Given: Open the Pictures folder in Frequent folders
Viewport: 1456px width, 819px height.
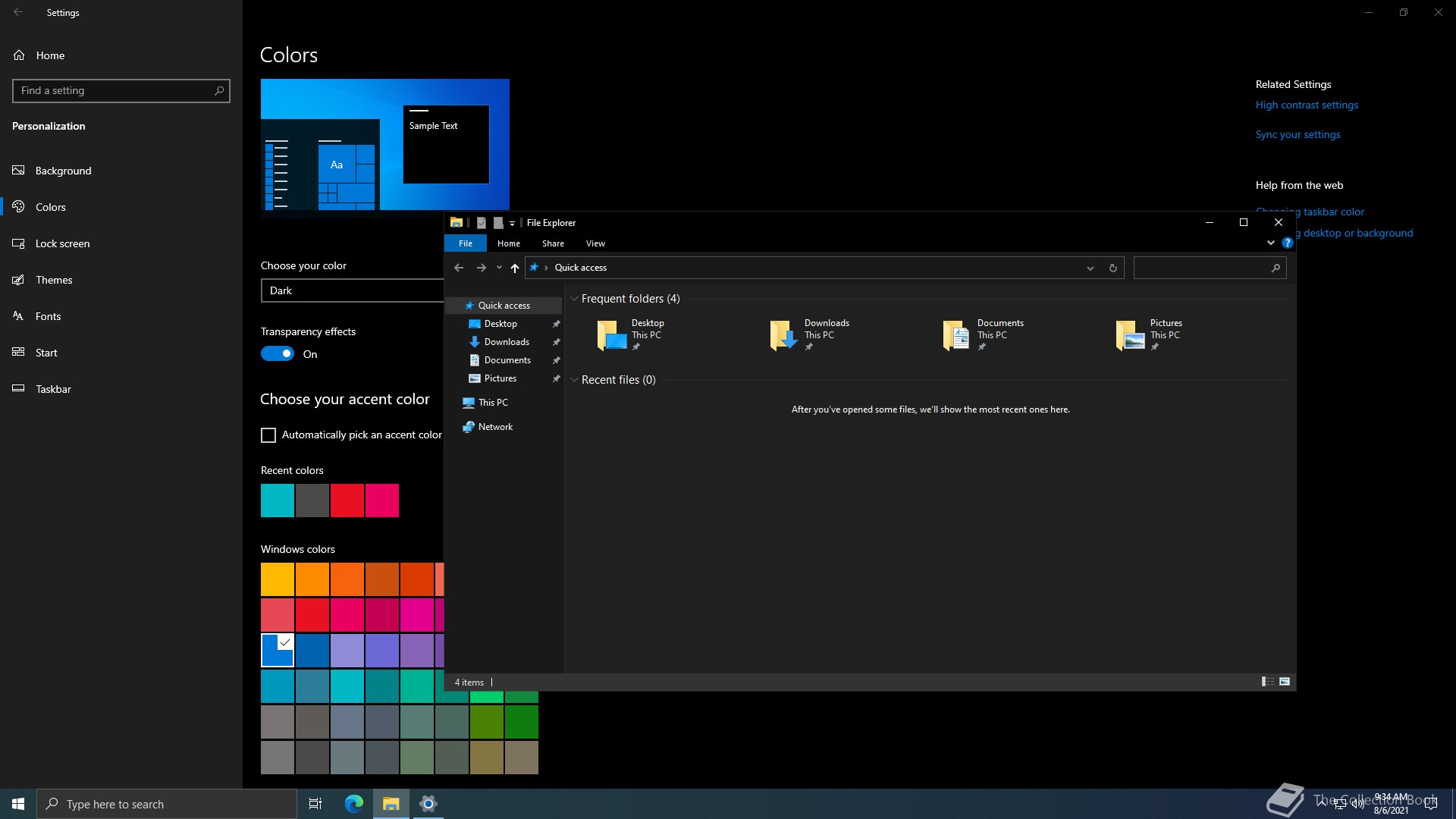Looking at the screenshot, I should (x=1149, y=335).
